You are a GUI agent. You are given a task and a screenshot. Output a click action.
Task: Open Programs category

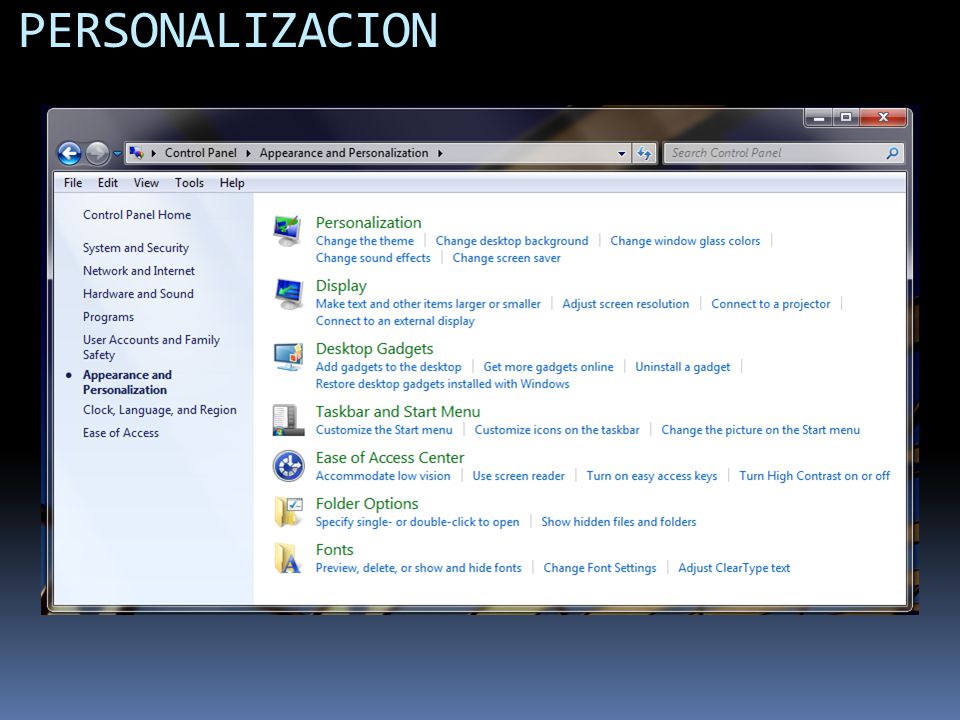click(108, 317)
